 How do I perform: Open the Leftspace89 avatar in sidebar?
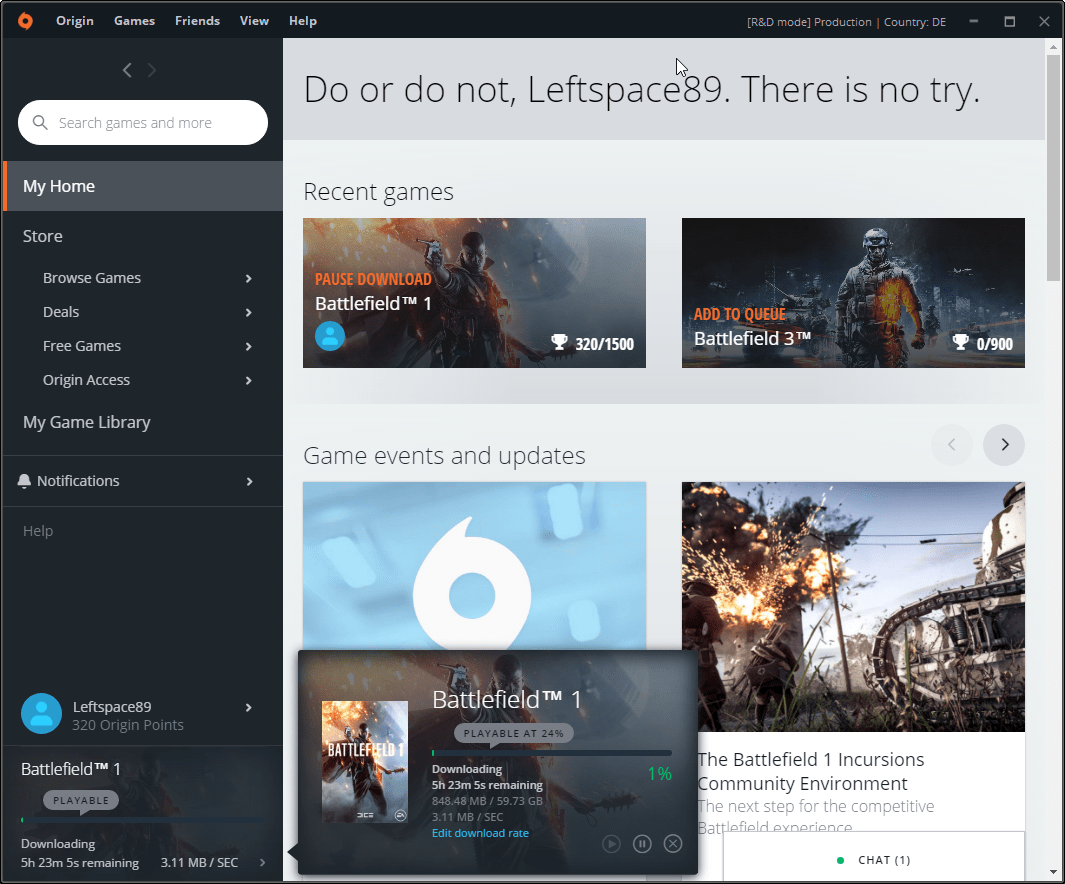point(41,714)
